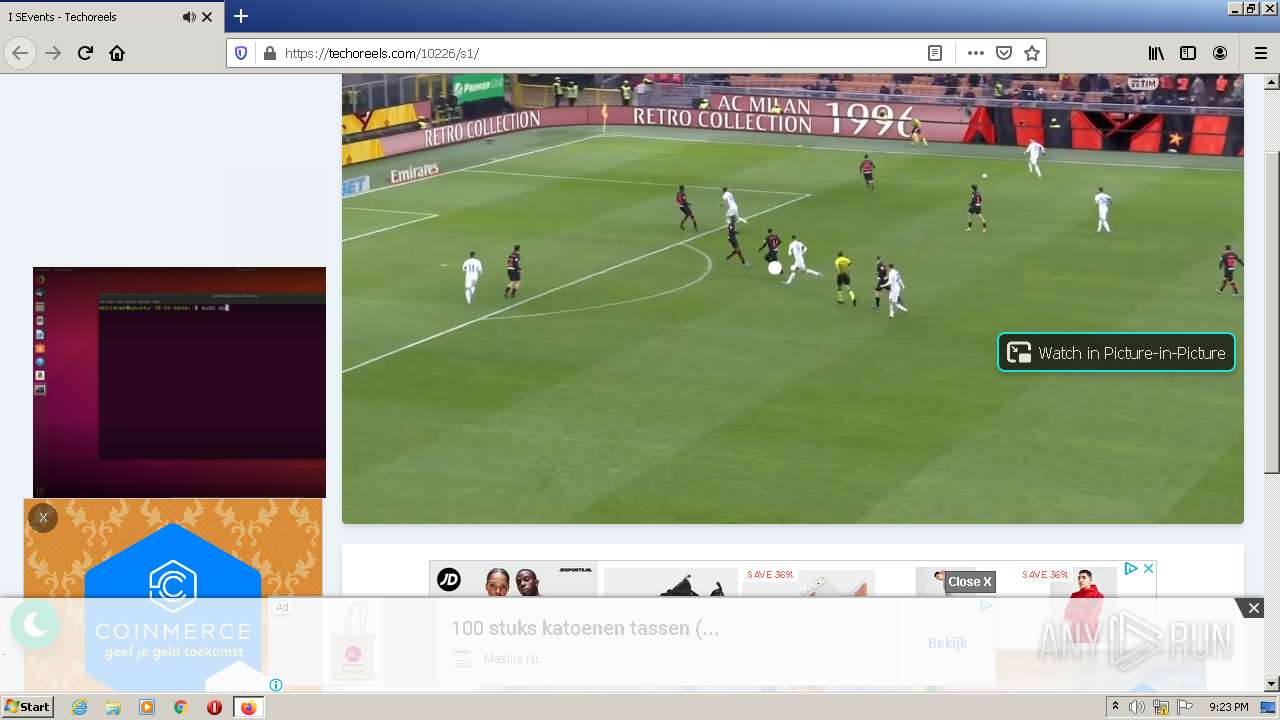The width and height of the screenshot is (1280, 720).
Task: Bookmark this page with star
Action: (1032, 53)
